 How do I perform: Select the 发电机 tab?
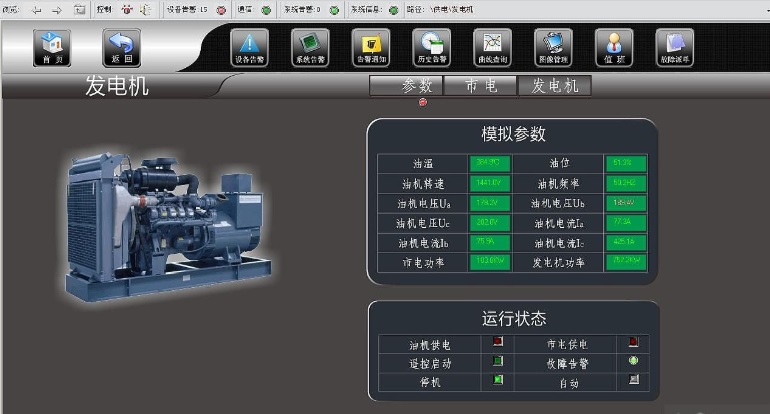pos(554,86)
